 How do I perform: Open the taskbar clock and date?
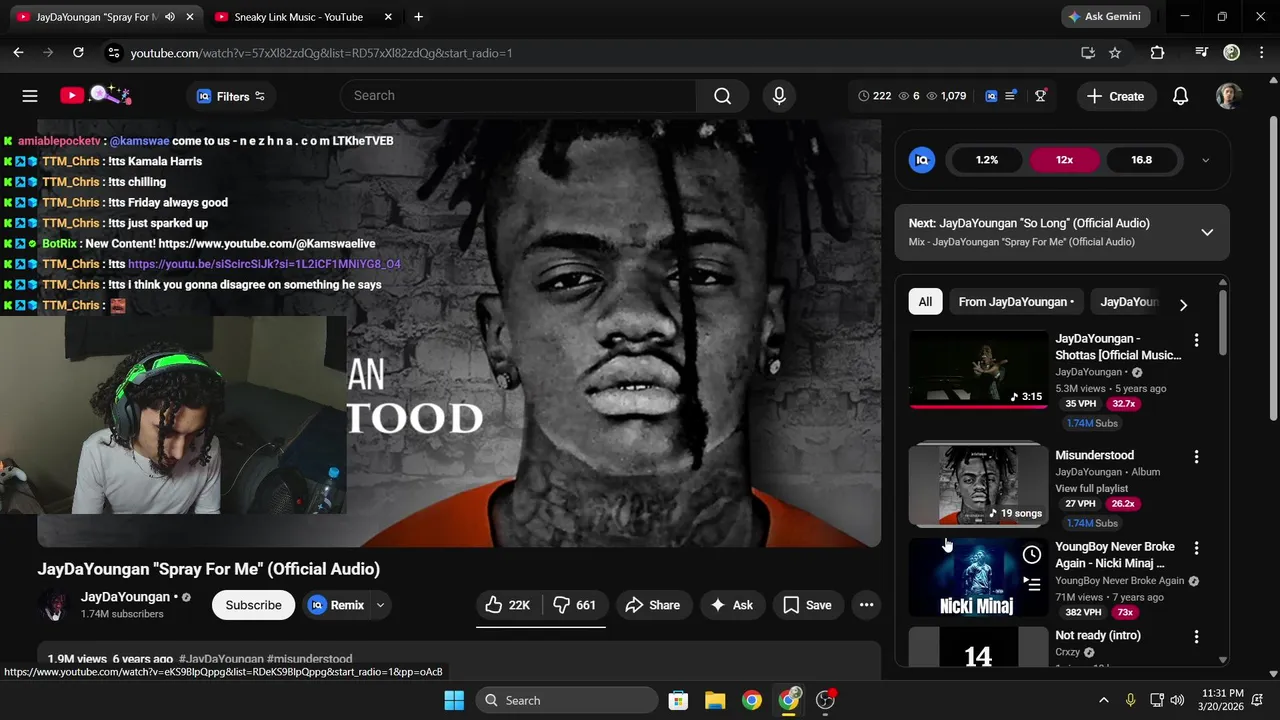tap(1223, 700)
